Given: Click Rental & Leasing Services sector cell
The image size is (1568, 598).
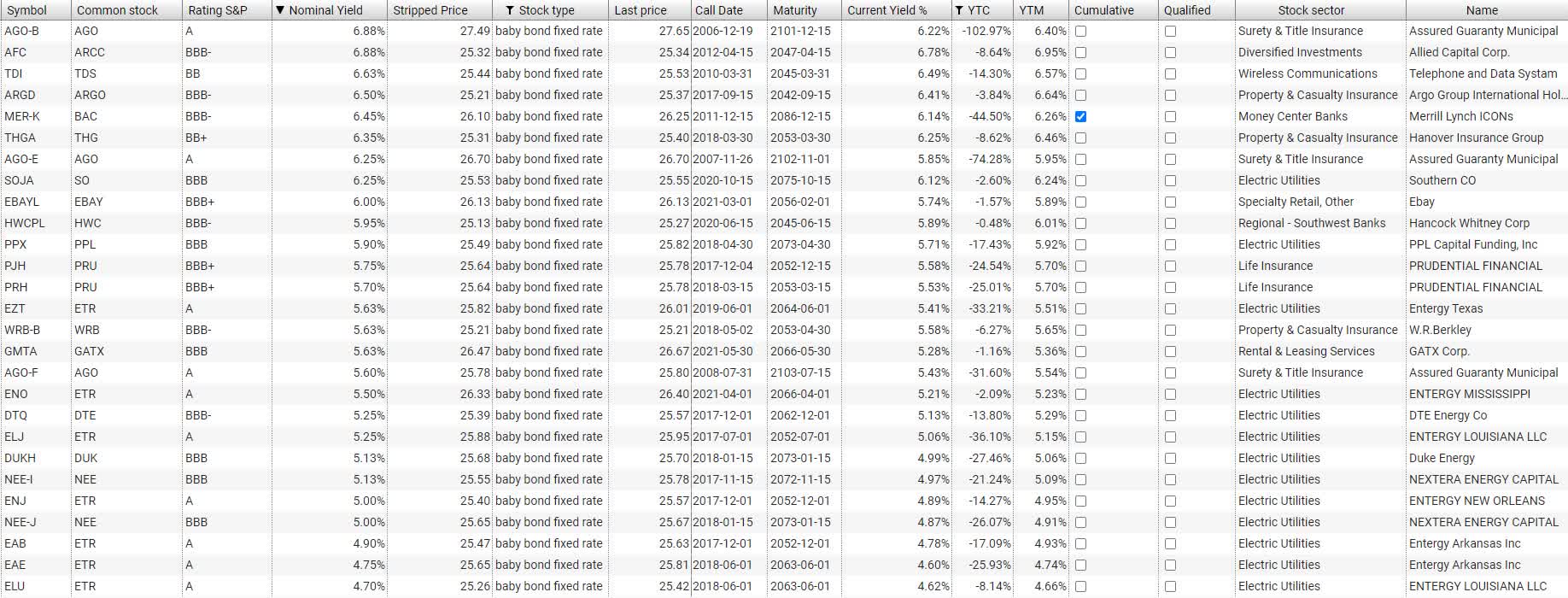Looking at the screenshot, I should tap(1320, 351).
